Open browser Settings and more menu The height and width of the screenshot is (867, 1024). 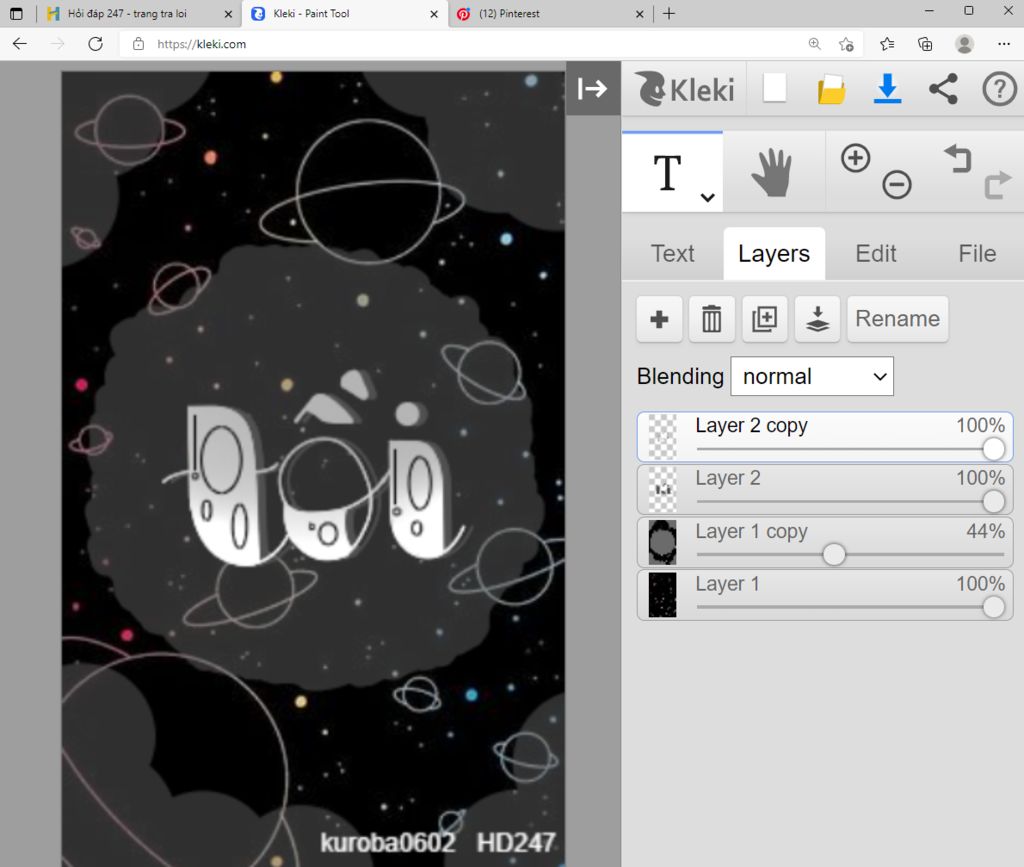1004,44
